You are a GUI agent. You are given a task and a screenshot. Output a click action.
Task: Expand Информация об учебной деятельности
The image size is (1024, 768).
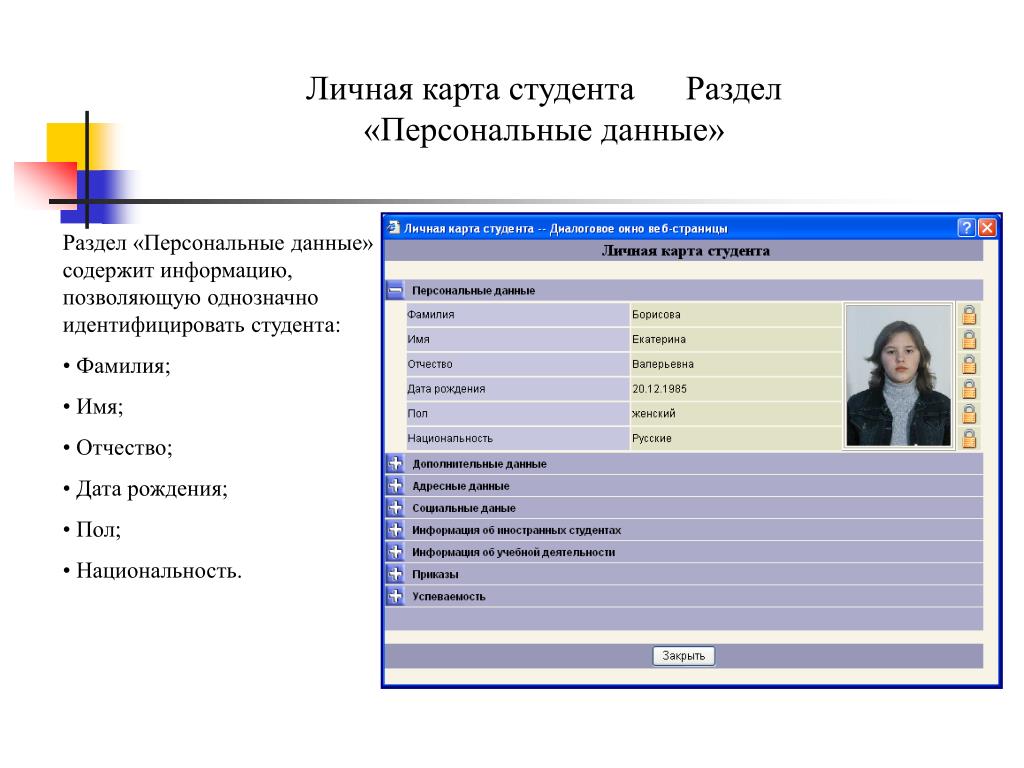click(395, 552)
